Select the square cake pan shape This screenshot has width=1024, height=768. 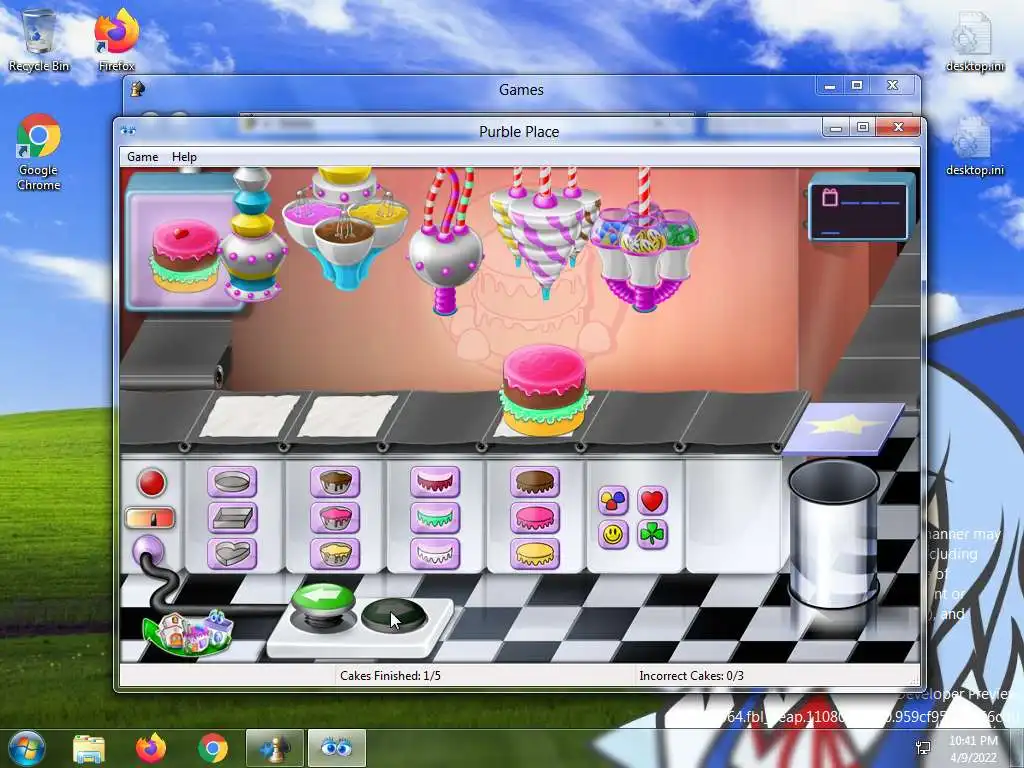tap(232, 518)
